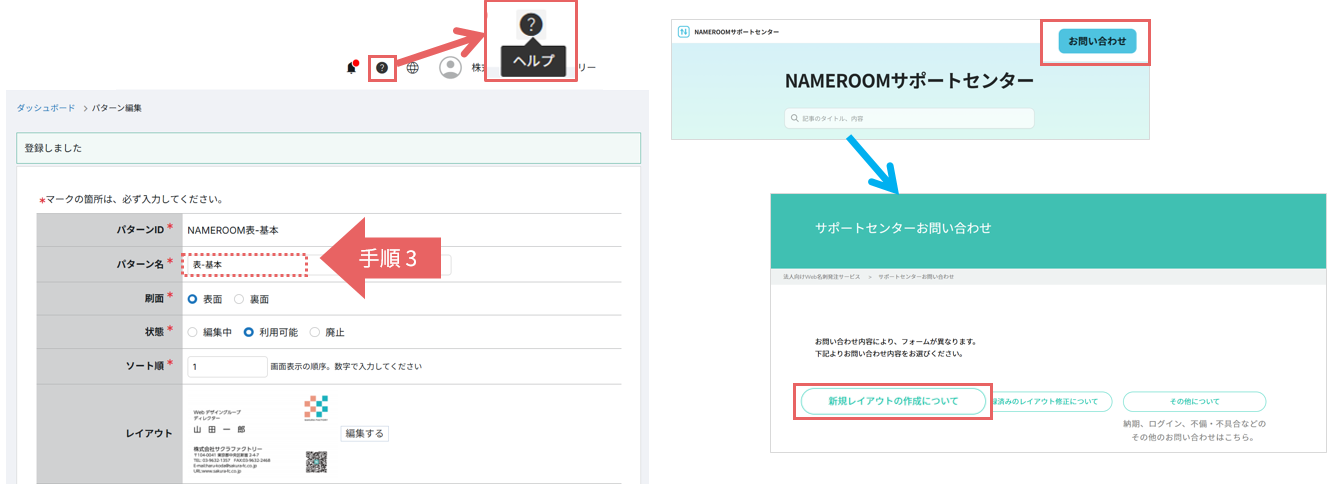Choose レイアウト修正について button
This screenshot has height=489, width=1332.
pos(1050,402)
